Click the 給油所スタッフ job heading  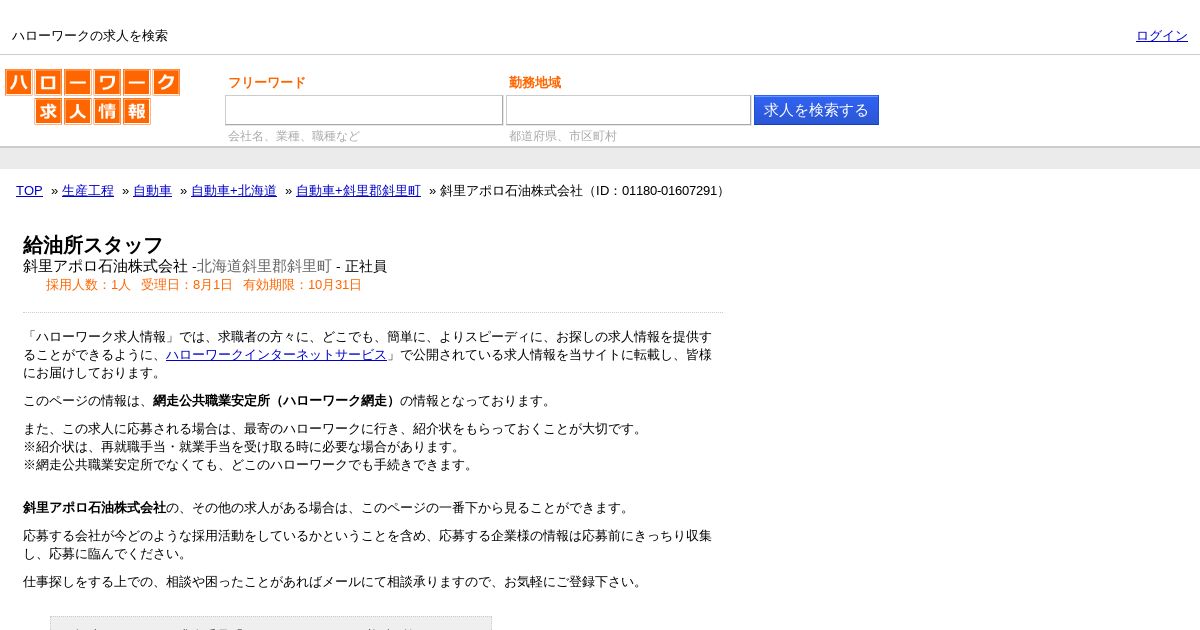click(x=93, y=245)
